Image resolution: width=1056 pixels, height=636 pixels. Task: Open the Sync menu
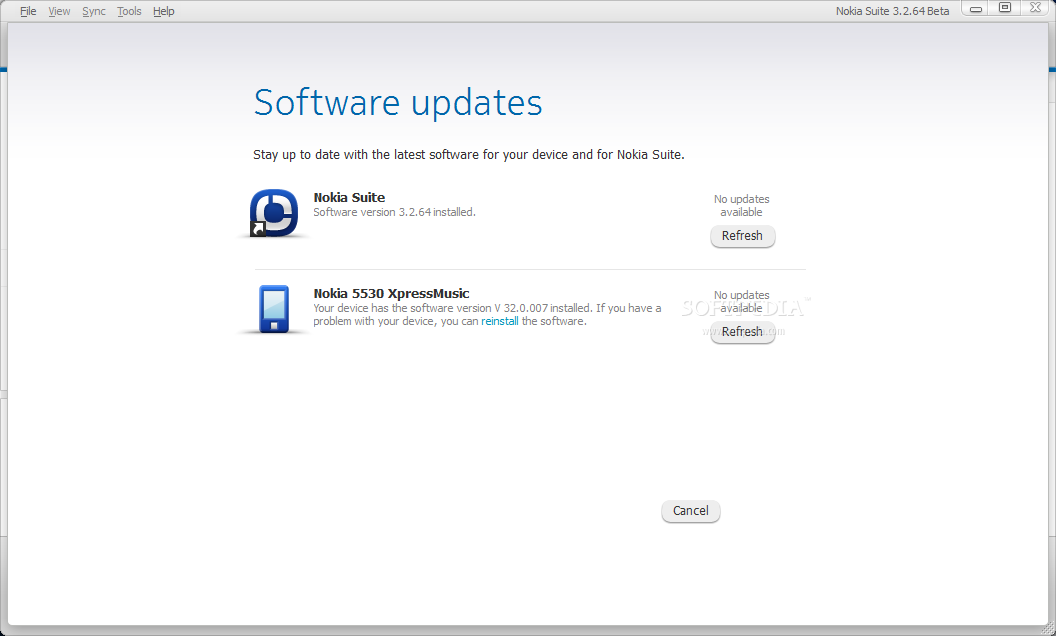pos(94,11)
